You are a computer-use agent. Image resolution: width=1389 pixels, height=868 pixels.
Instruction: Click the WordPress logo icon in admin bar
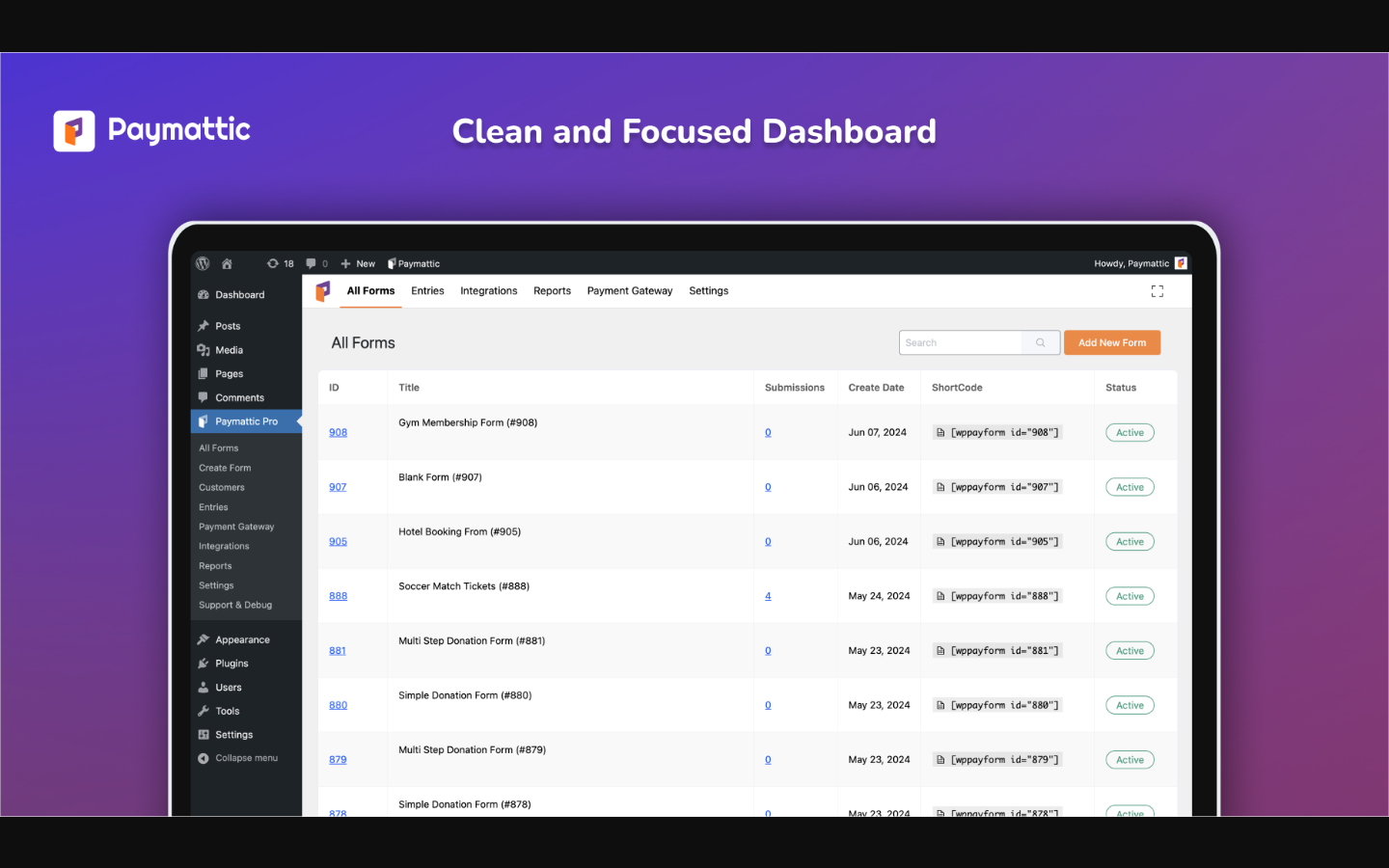tap(203, 263)
